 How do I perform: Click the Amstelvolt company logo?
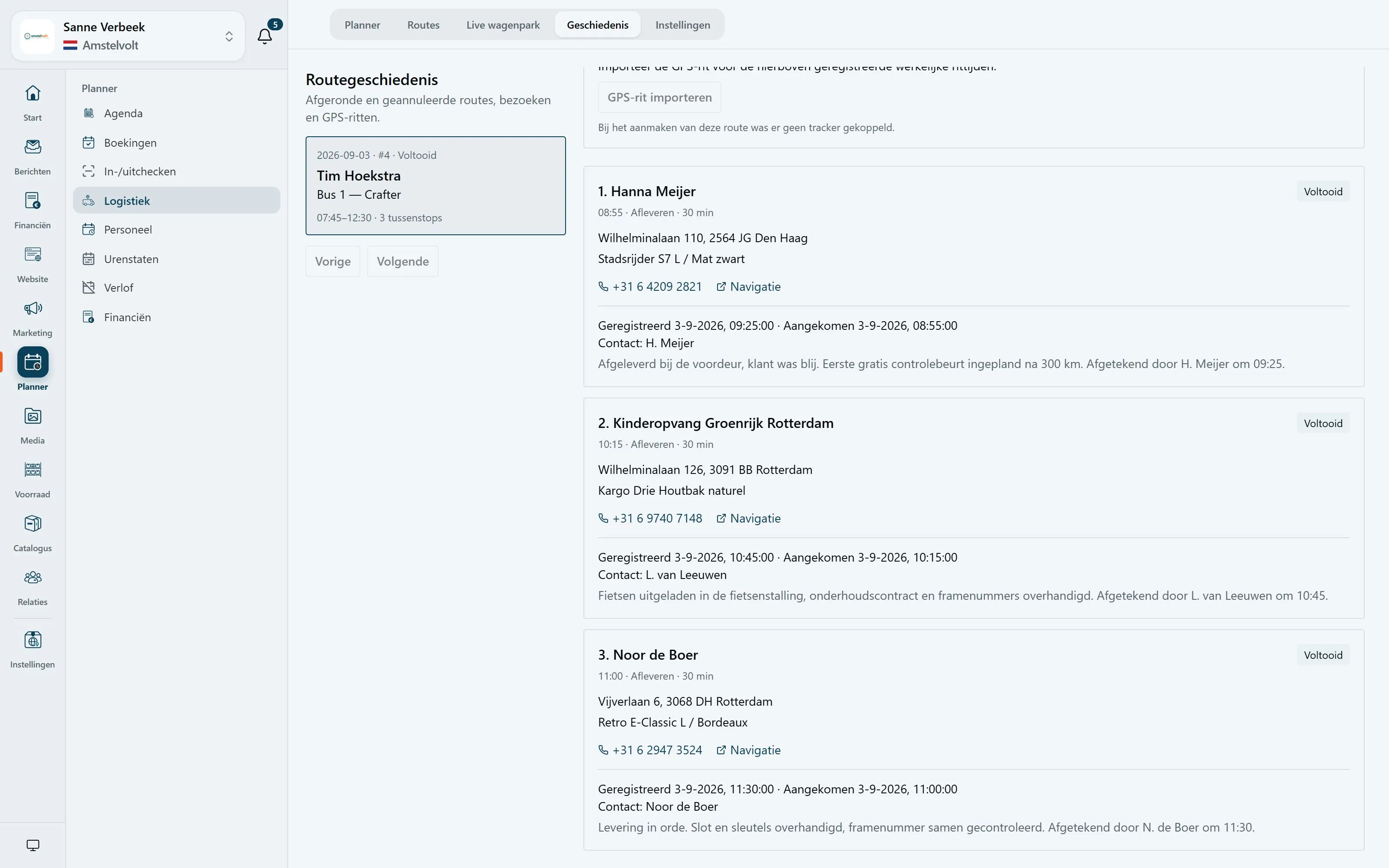[37, 36]
